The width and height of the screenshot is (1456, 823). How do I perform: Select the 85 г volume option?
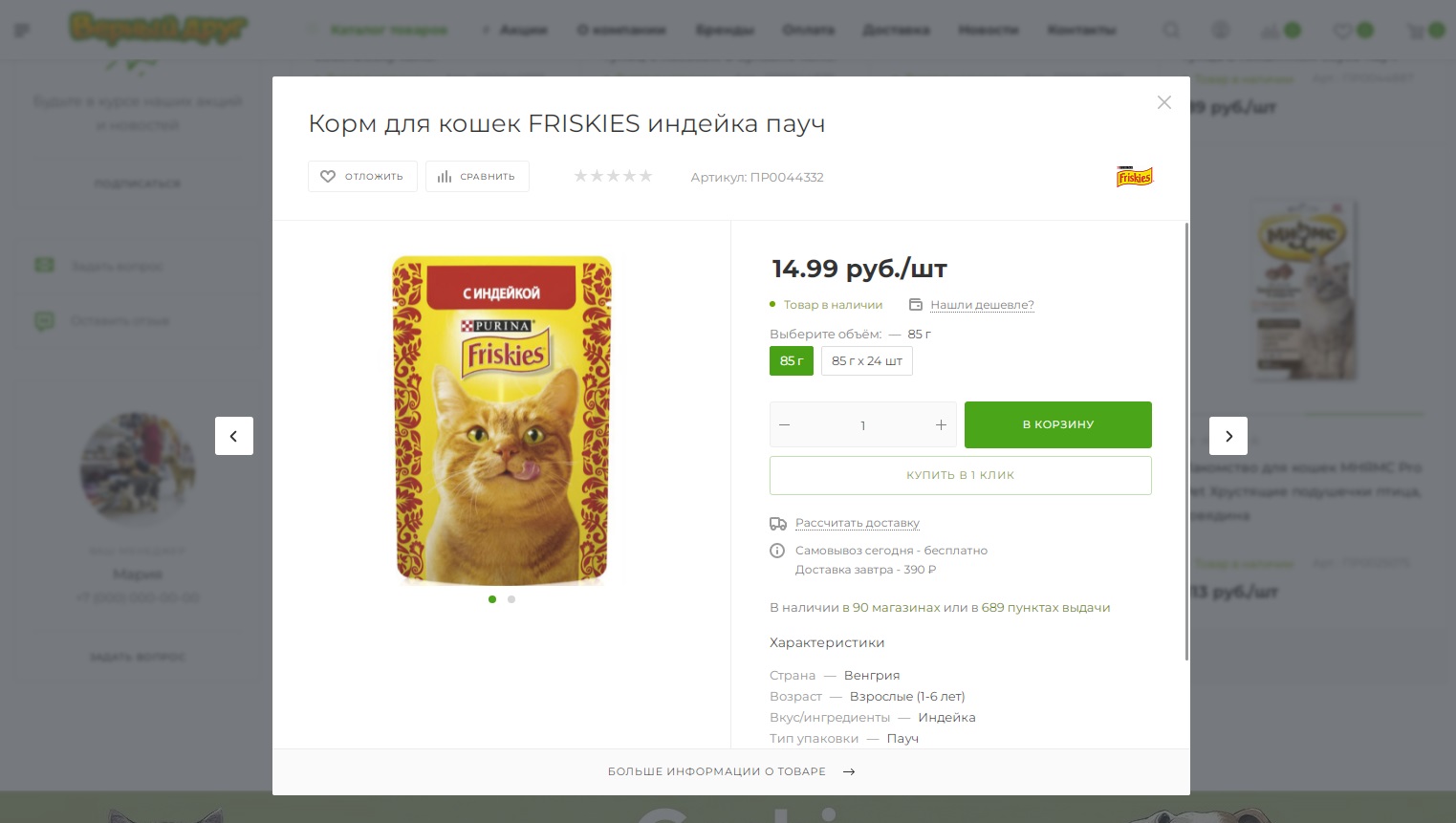click(792, 360)
